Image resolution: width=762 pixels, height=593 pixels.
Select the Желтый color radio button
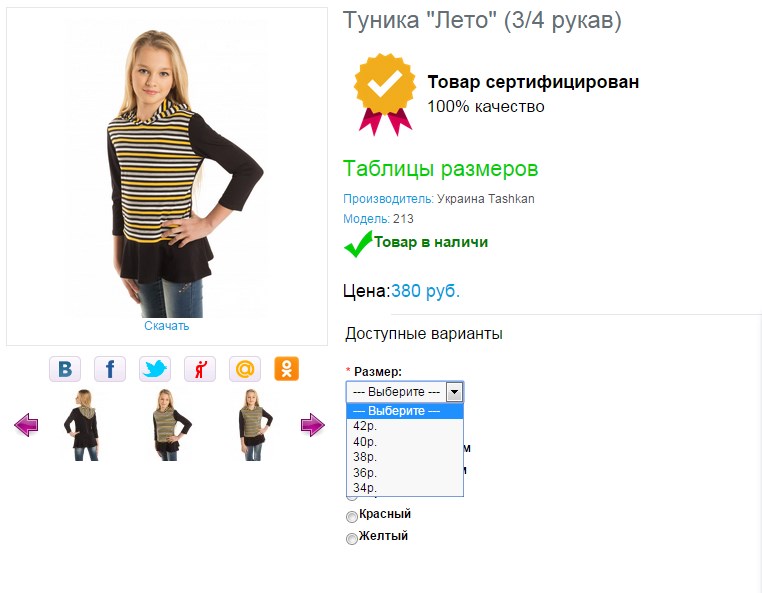pyautogui.click(x=351, y=539)
